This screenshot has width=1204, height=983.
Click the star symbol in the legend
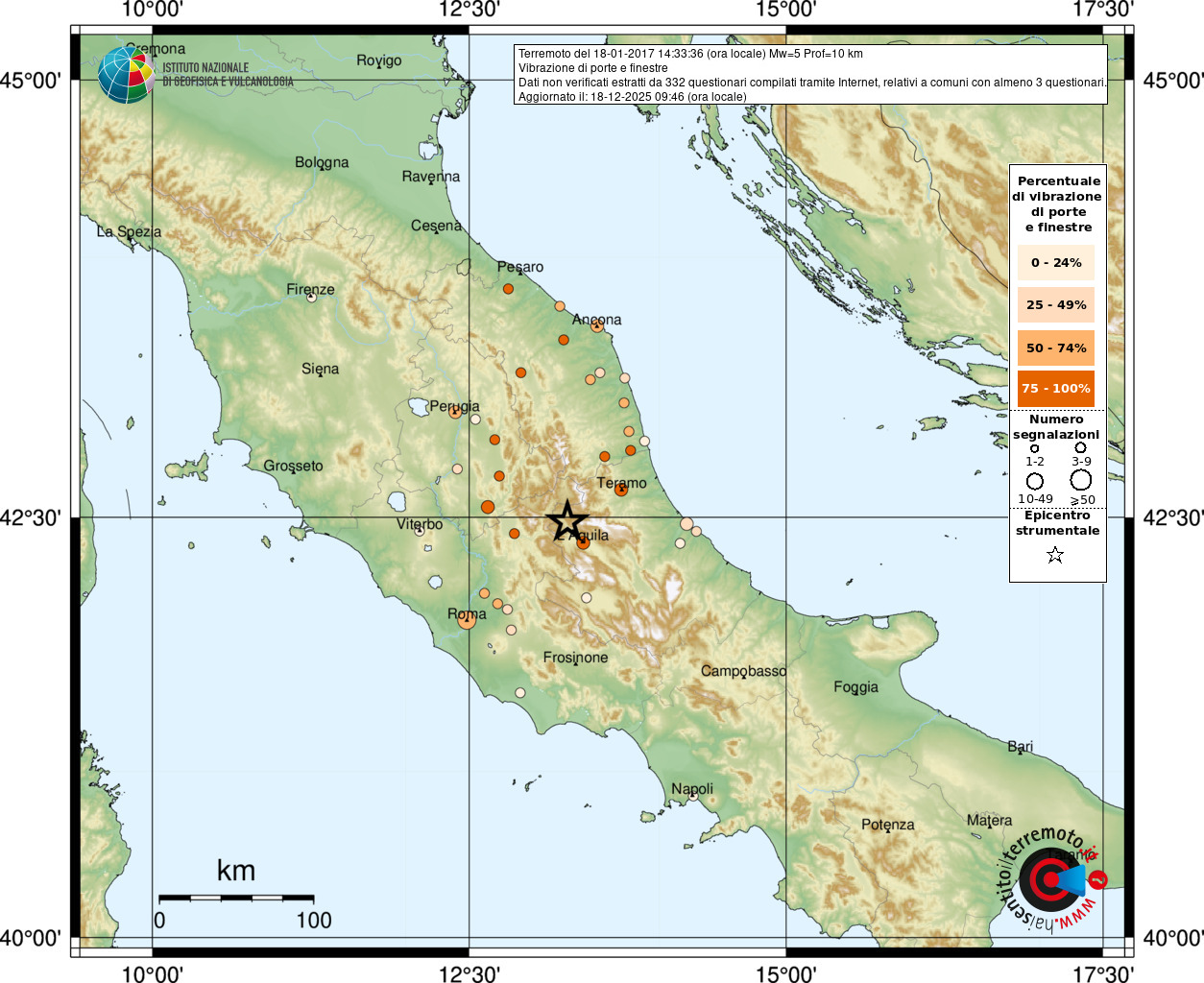click(1055, 555)
